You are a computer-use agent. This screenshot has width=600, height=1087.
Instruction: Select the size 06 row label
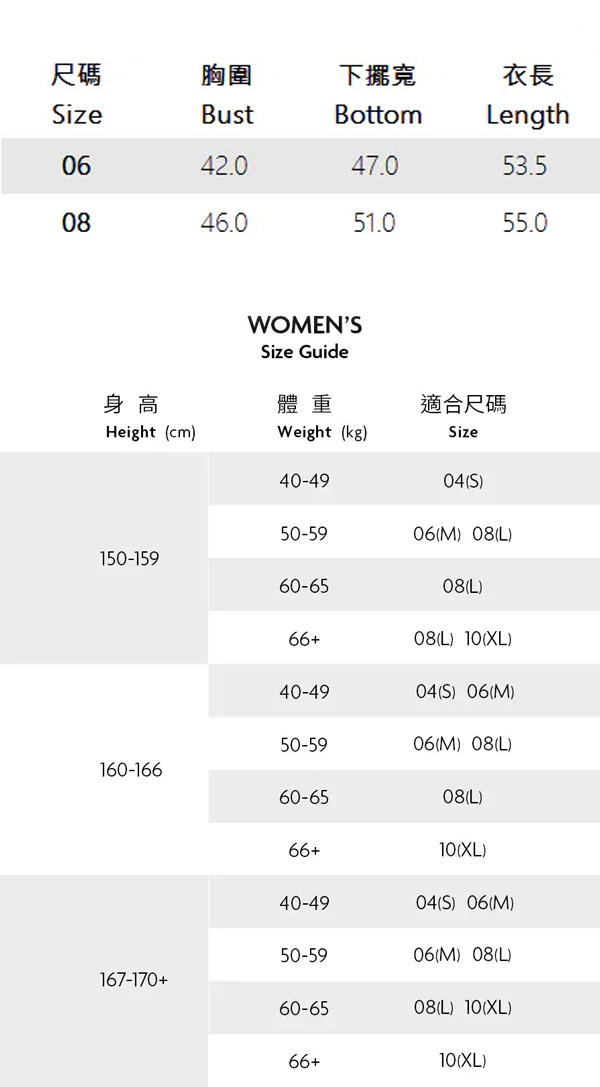pos(76,166)
